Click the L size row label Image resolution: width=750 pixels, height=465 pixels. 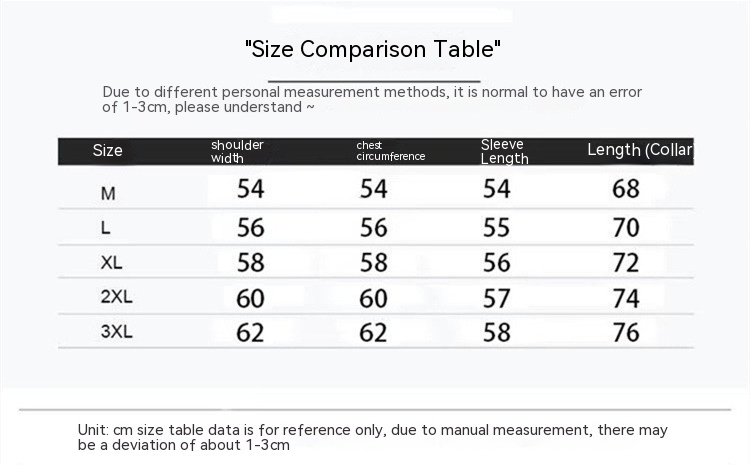(x=106, y=227)
